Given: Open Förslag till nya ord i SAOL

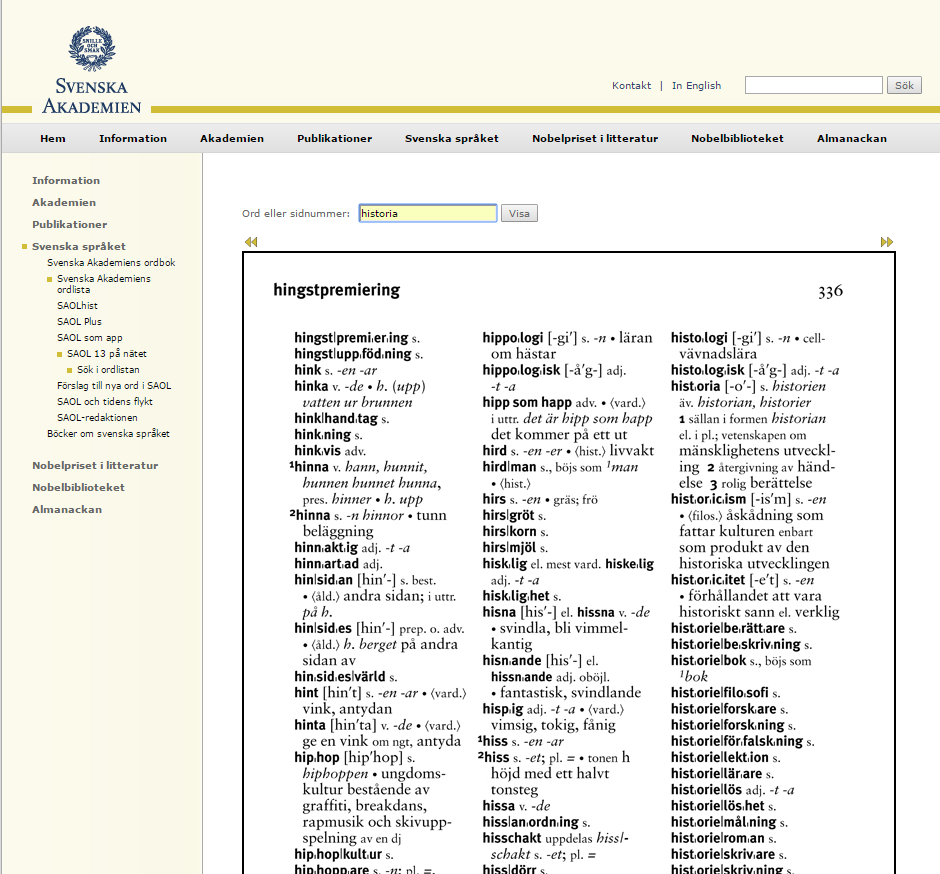Looking at the screenshot, I should coord(114,386).
